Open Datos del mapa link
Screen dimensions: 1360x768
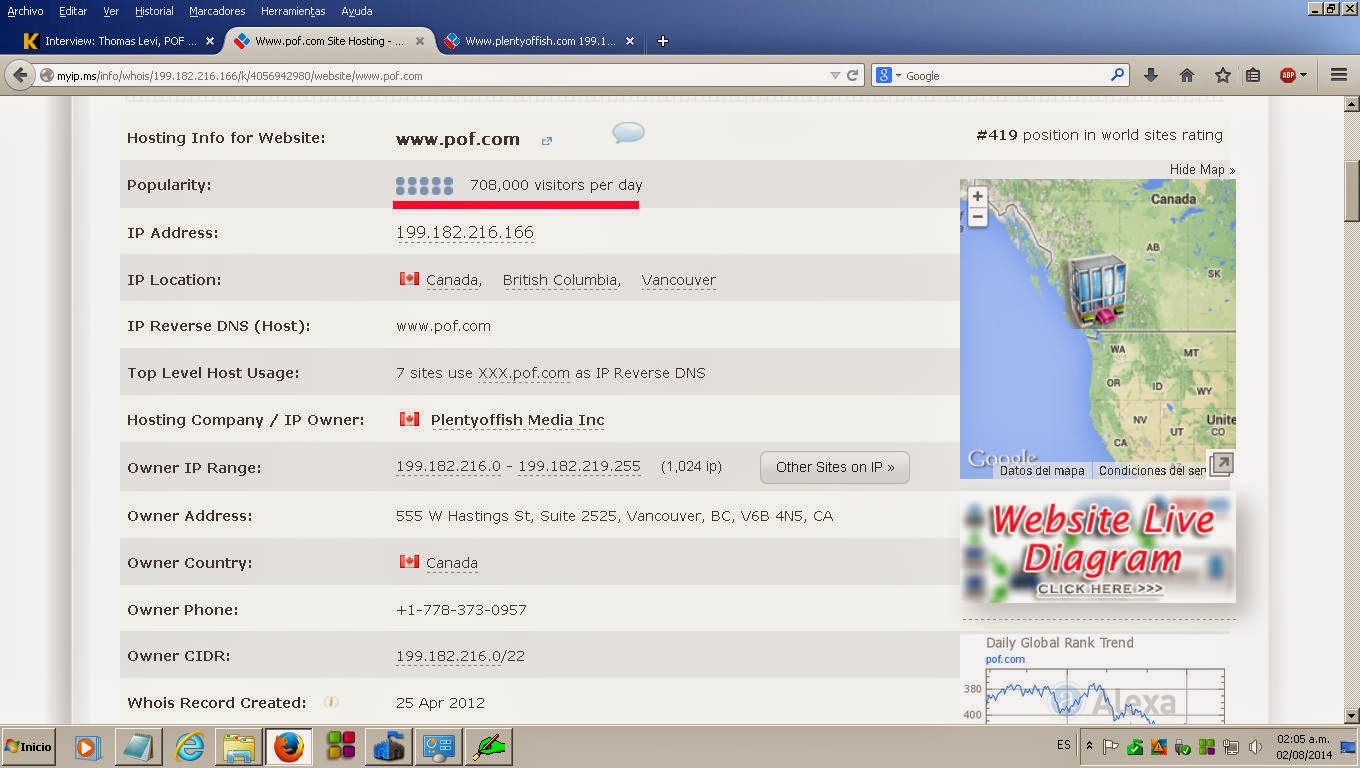pyautogui.click(x=1042, y=471)
